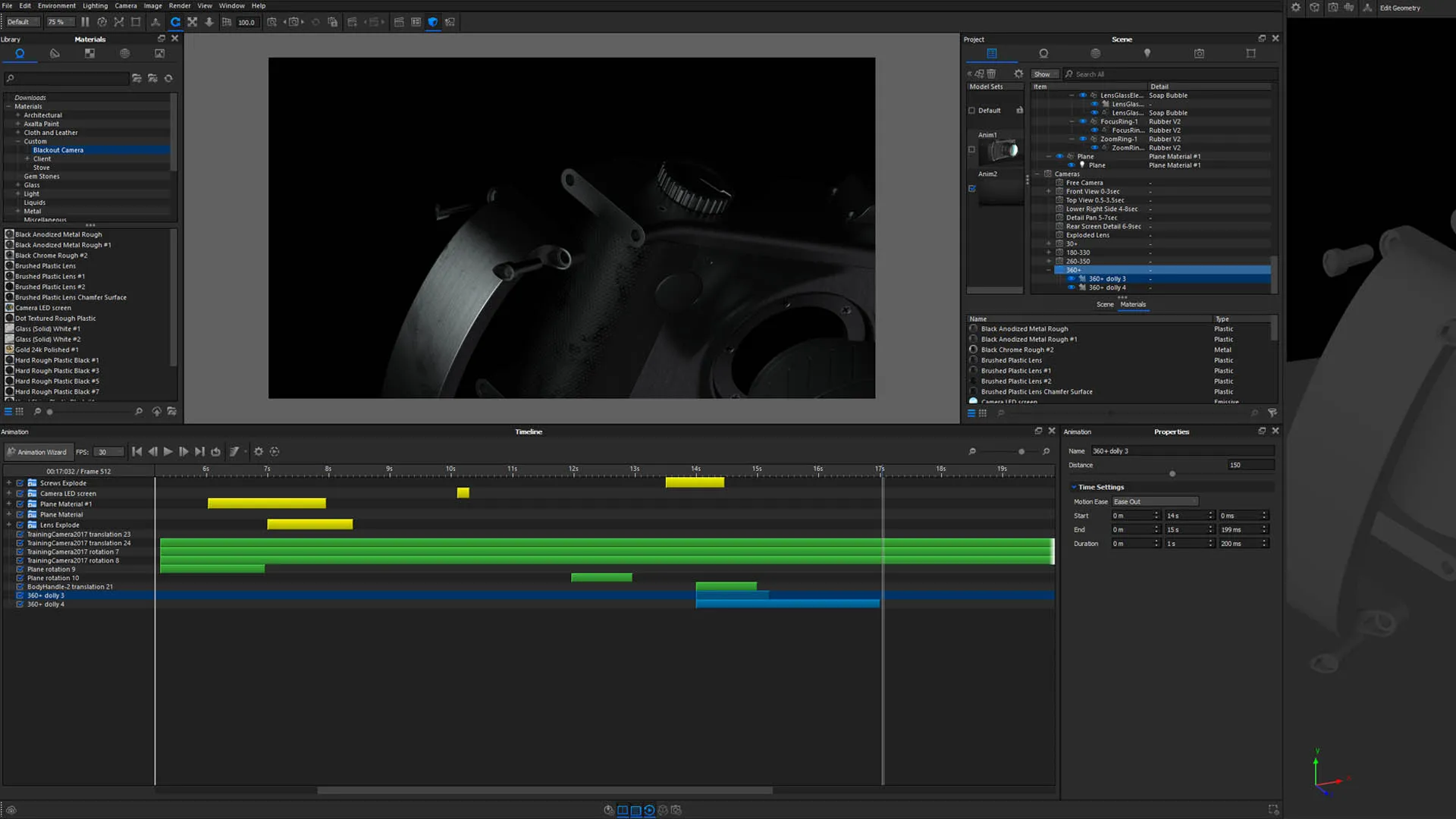Select the Blackout Camera library folder
The width and height of the screenshot is (1456, 819).
tap(58, 150)
